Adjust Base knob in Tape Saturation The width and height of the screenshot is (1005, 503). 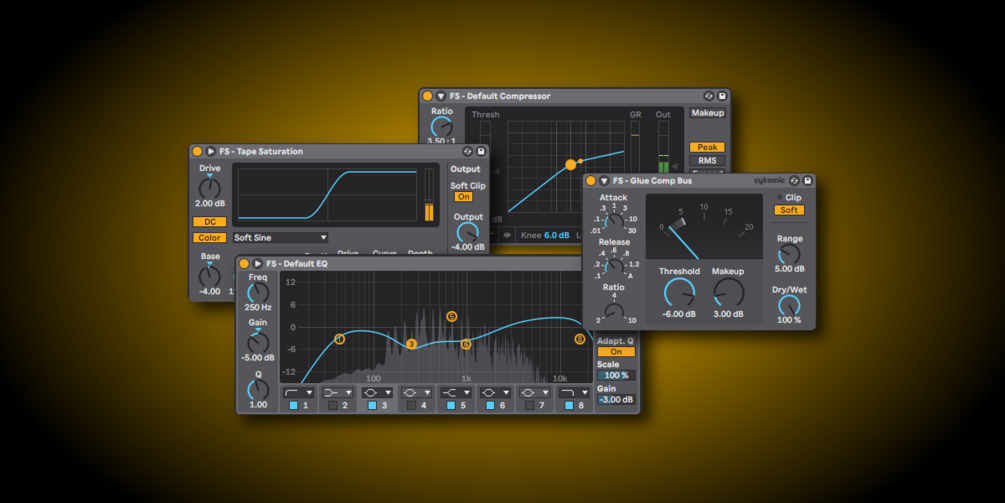click(x=210, y=276)
